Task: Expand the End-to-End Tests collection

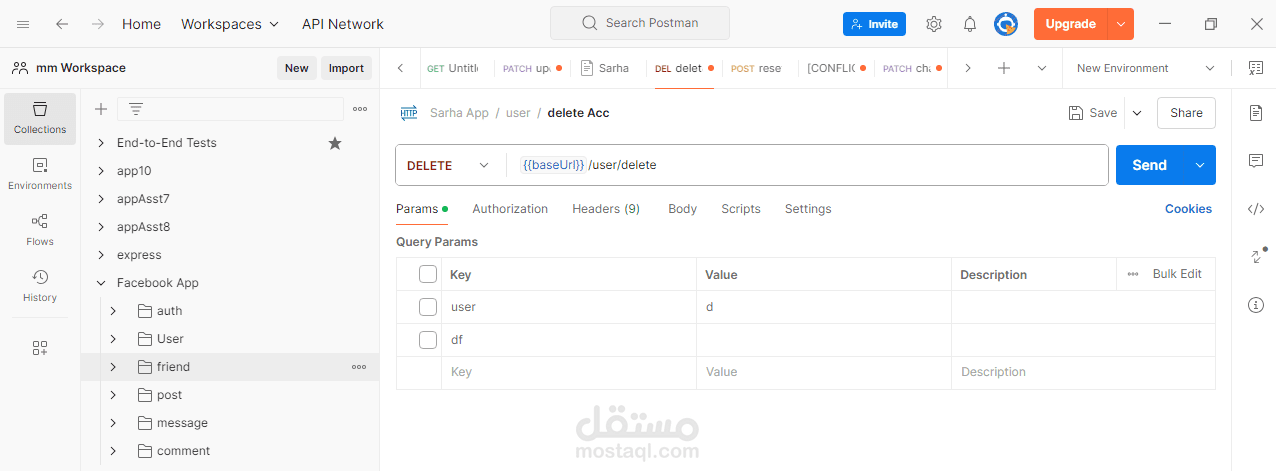Action: 101,143
